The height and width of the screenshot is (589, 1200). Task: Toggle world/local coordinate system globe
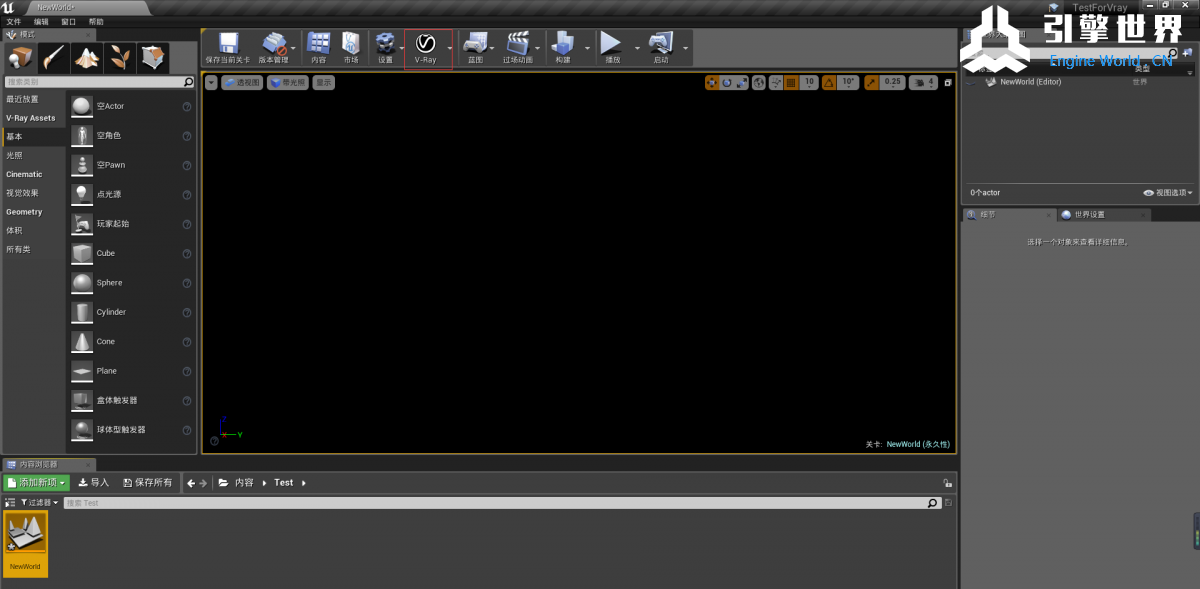(759, 82)
